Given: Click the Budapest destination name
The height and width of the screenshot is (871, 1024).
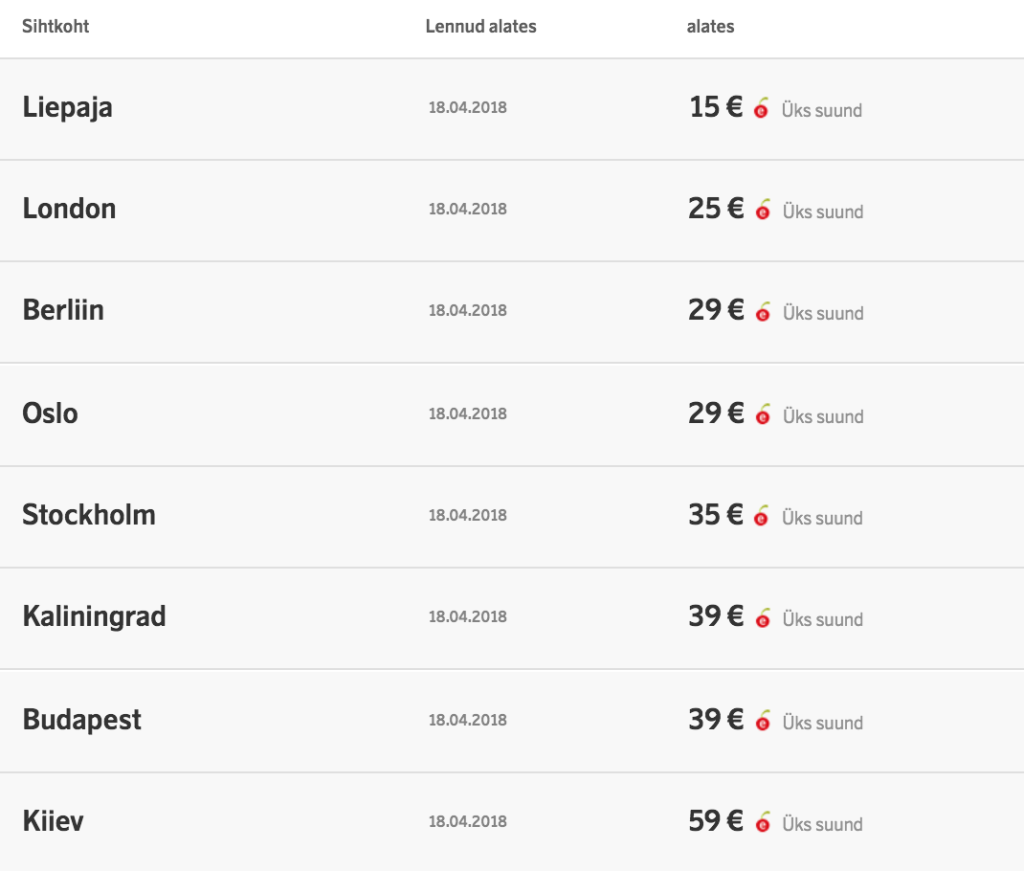Looking at the screenshot, I should pos(82,720).
